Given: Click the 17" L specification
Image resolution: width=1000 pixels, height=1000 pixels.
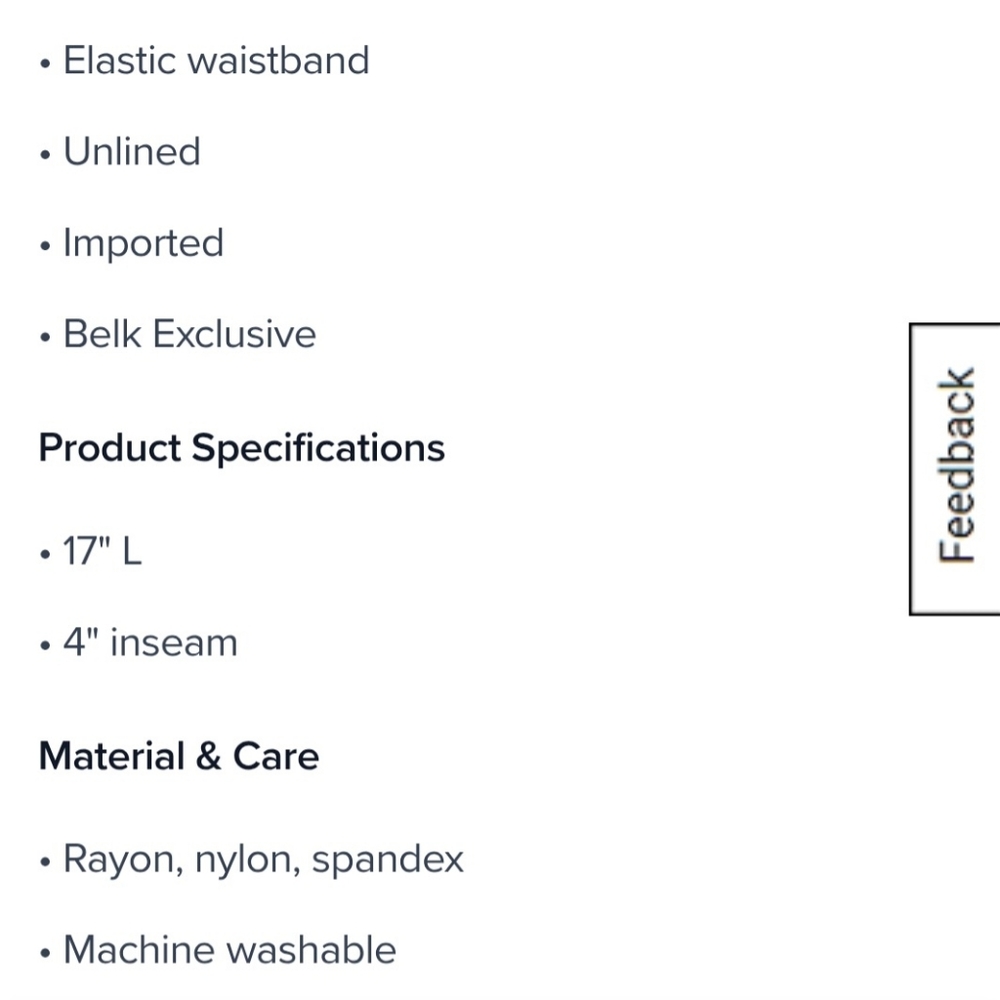Looking at the screenshot, I should (x=102, y=551).
